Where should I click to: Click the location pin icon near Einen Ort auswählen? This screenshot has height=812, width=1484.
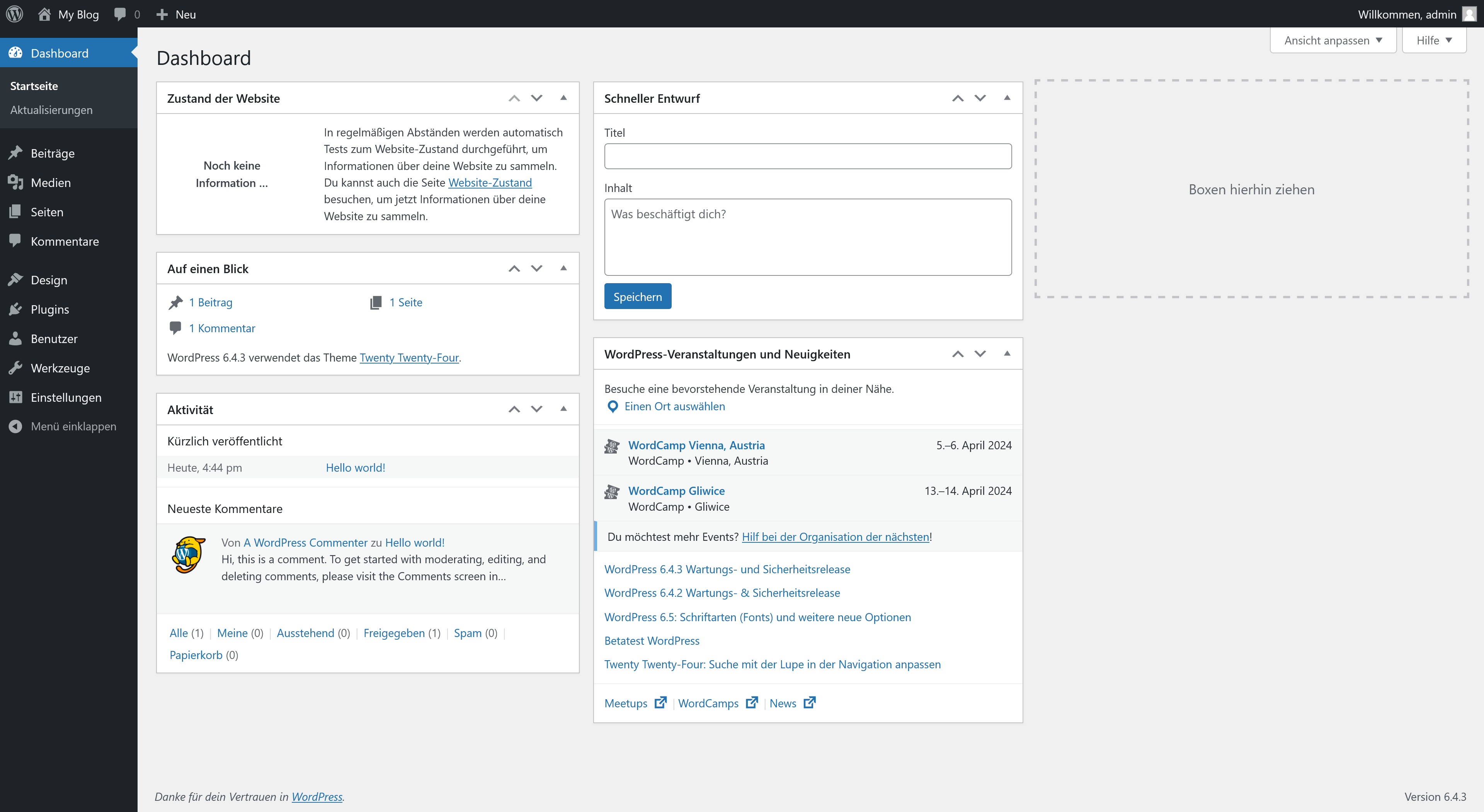pos(613,406)
